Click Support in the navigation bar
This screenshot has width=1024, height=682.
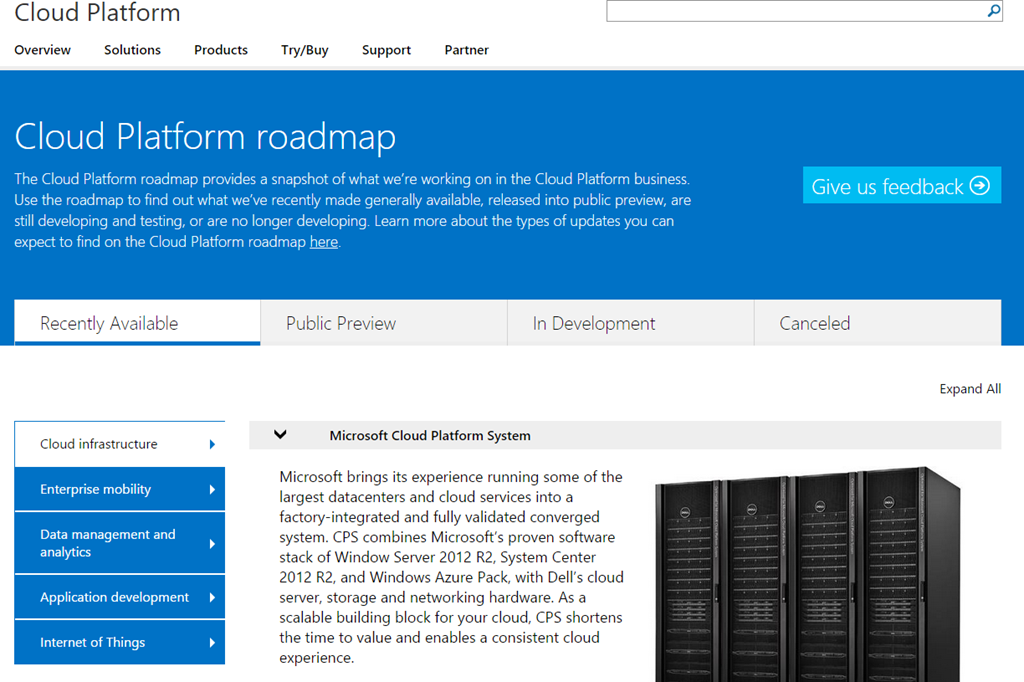point(386,49)
